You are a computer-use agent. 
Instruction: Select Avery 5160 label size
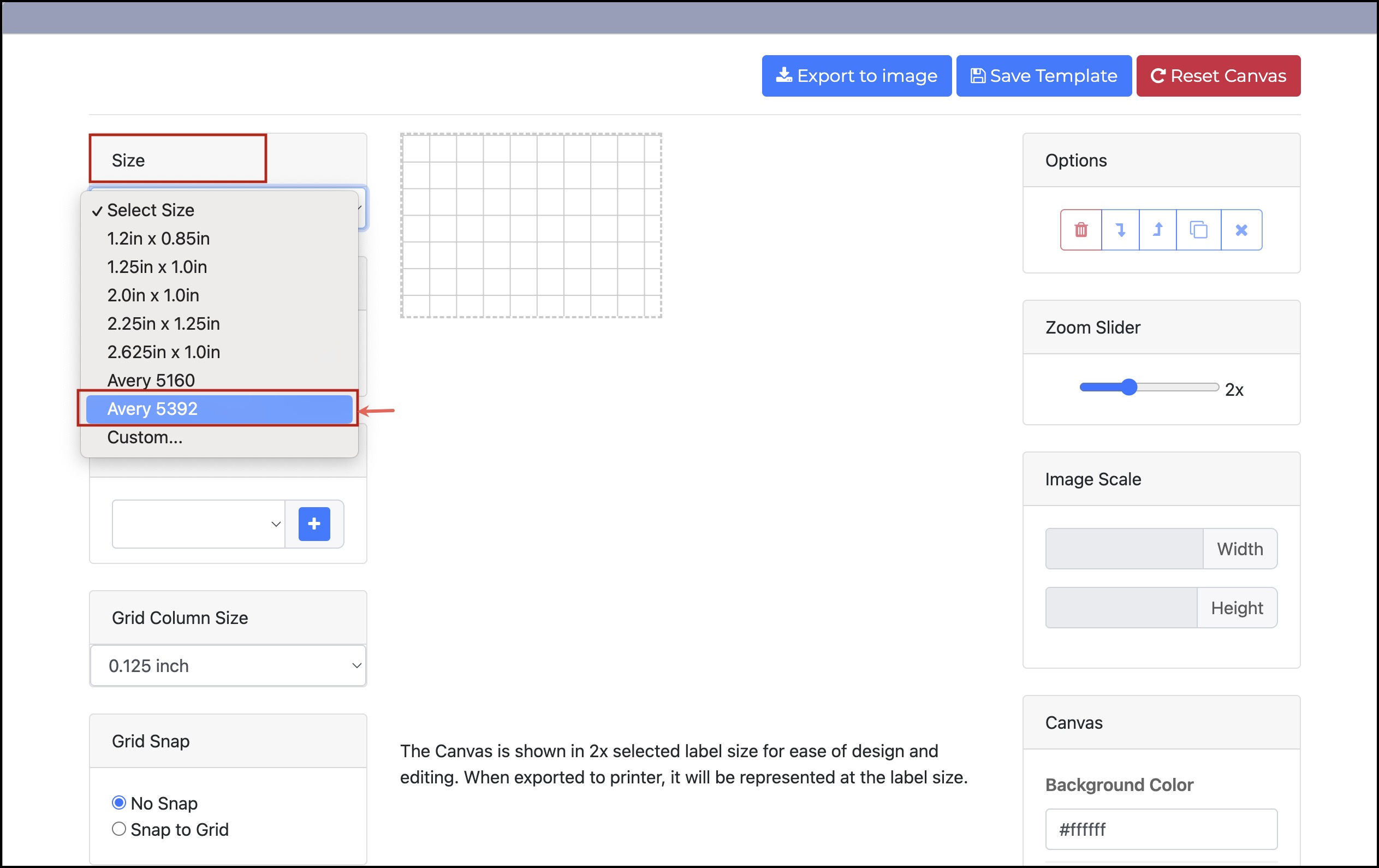point(151,380)
